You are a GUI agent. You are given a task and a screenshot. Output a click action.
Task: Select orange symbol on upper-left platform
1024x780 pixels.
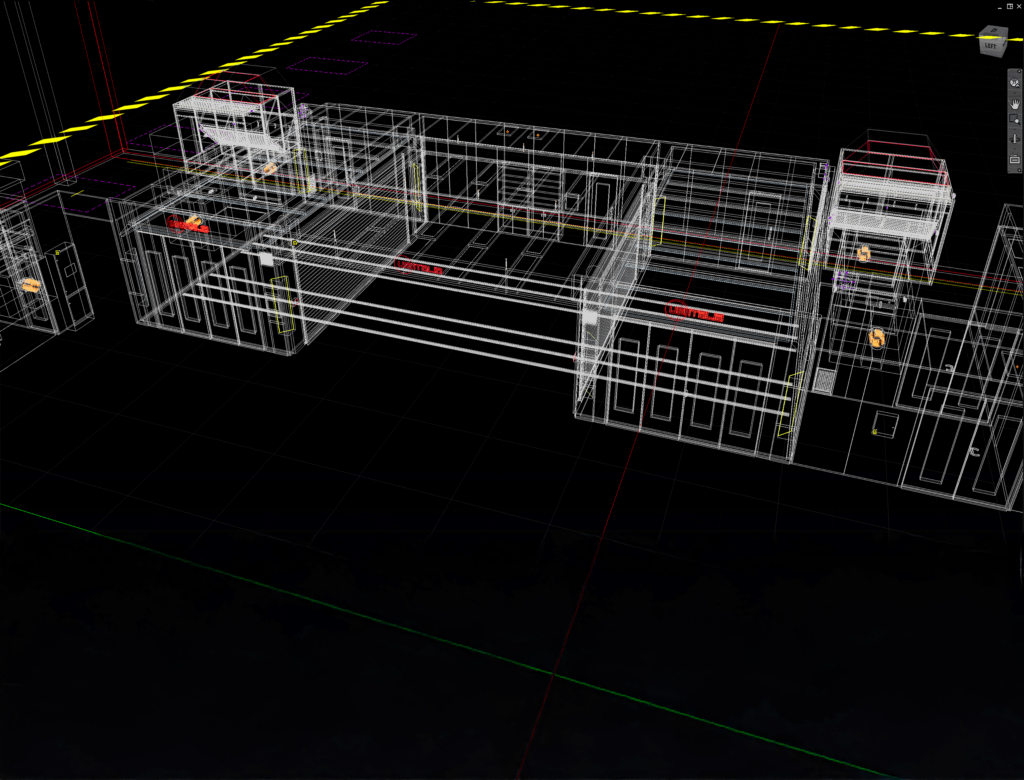[269, 169]
